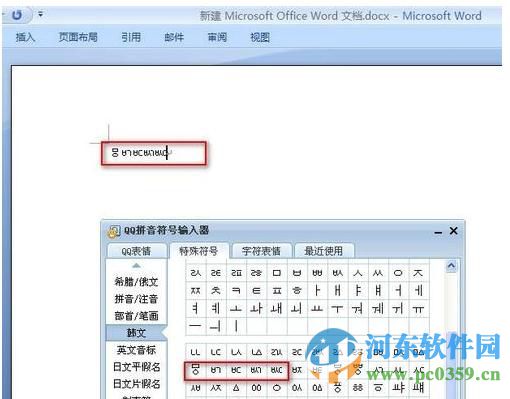Choose the ㅡ horizontal vowel symbol
510x399 pixels.
(x=195, y=326)
